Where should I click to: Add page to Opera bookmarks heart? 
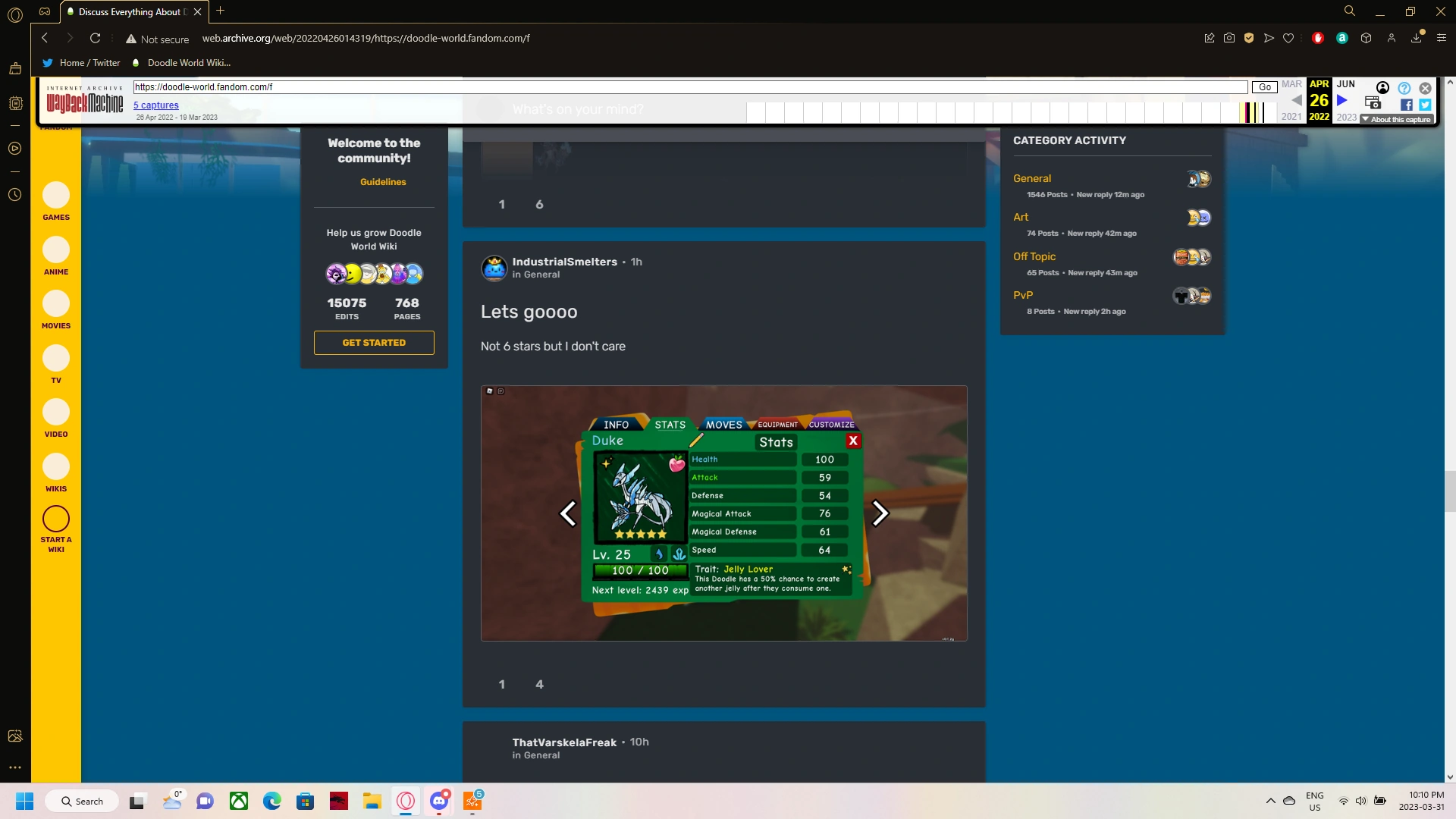[1288, 38]
